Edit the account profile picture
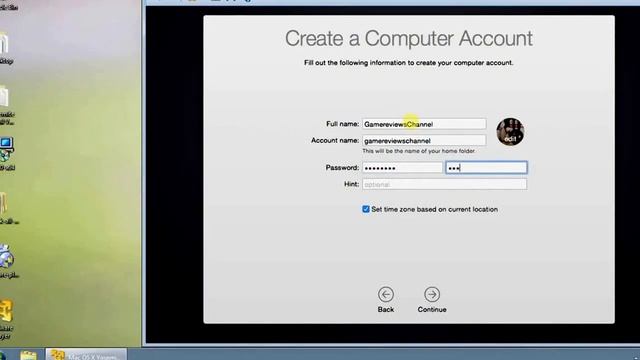The height and width of the screenshot is (360, 640). tap(510, 131)
